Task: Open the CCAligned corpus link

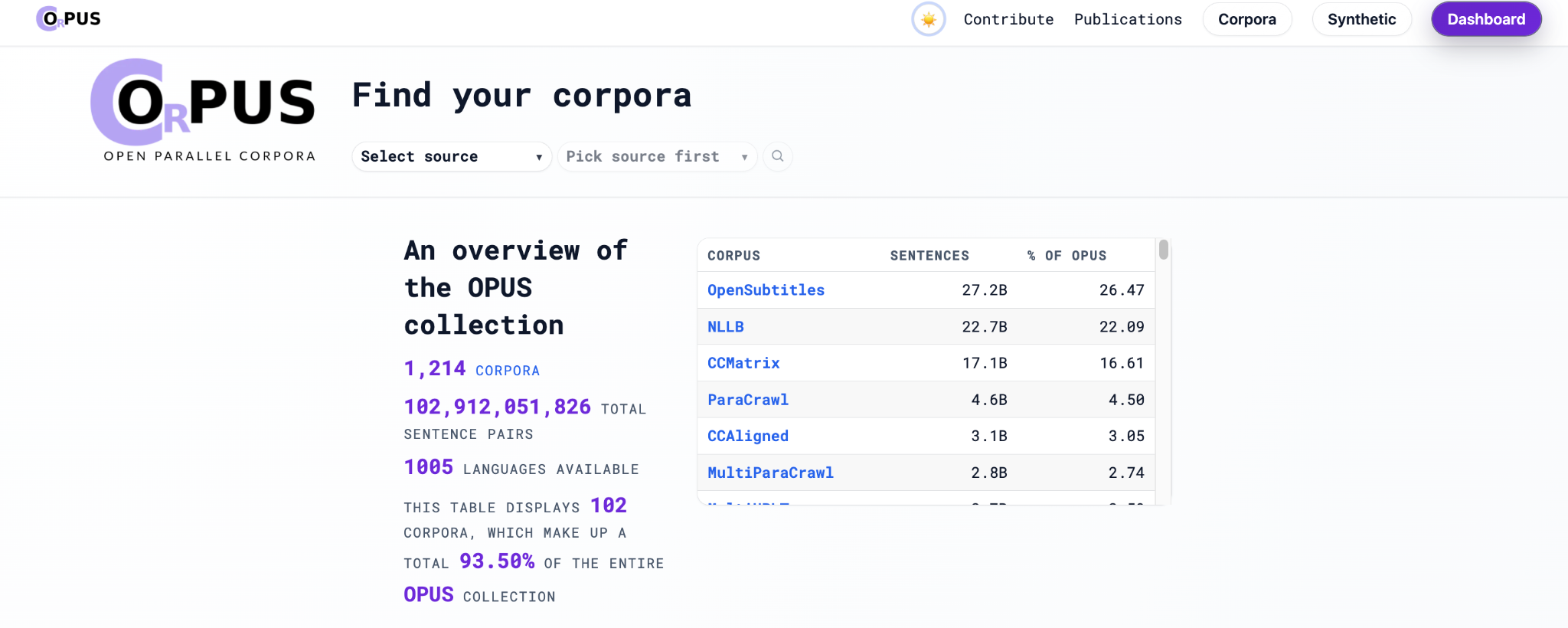Action: pyautogui.click(x=747, y=436)
